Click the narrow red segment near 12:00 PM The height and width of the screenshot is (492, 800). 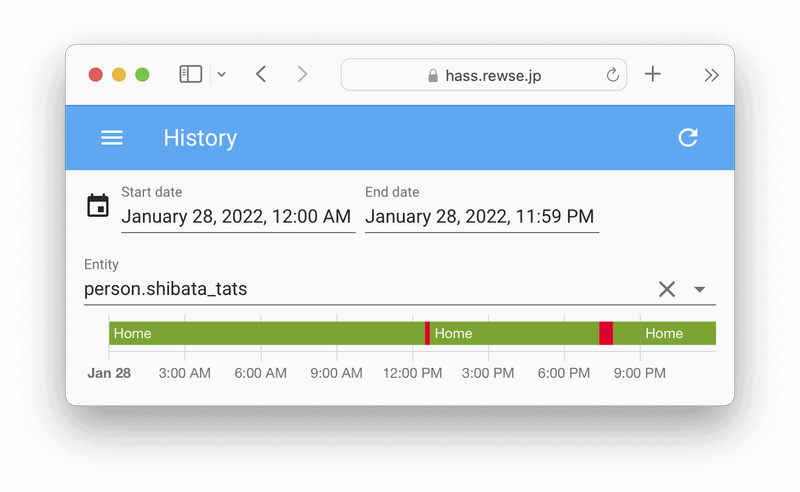pyautogui.click(x=427, y=333)
